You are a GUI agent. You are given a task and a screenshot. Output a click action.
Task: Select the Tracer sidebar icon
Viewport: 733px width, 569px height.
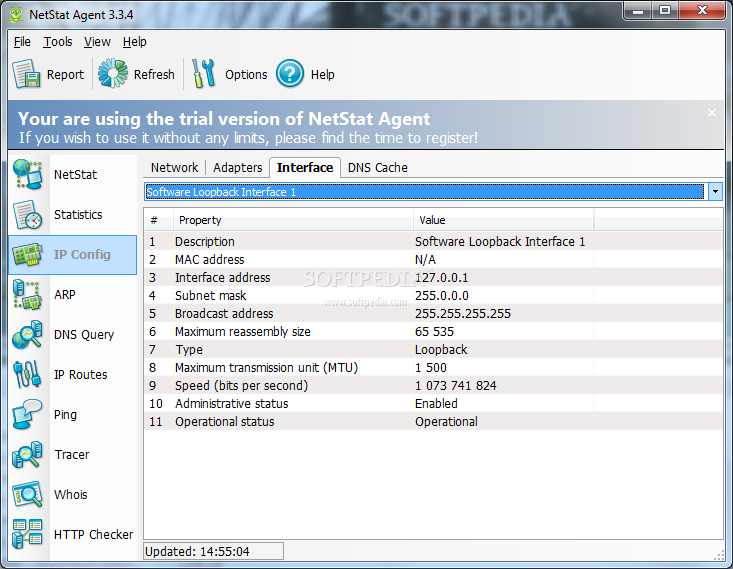[x=28, y=454]
